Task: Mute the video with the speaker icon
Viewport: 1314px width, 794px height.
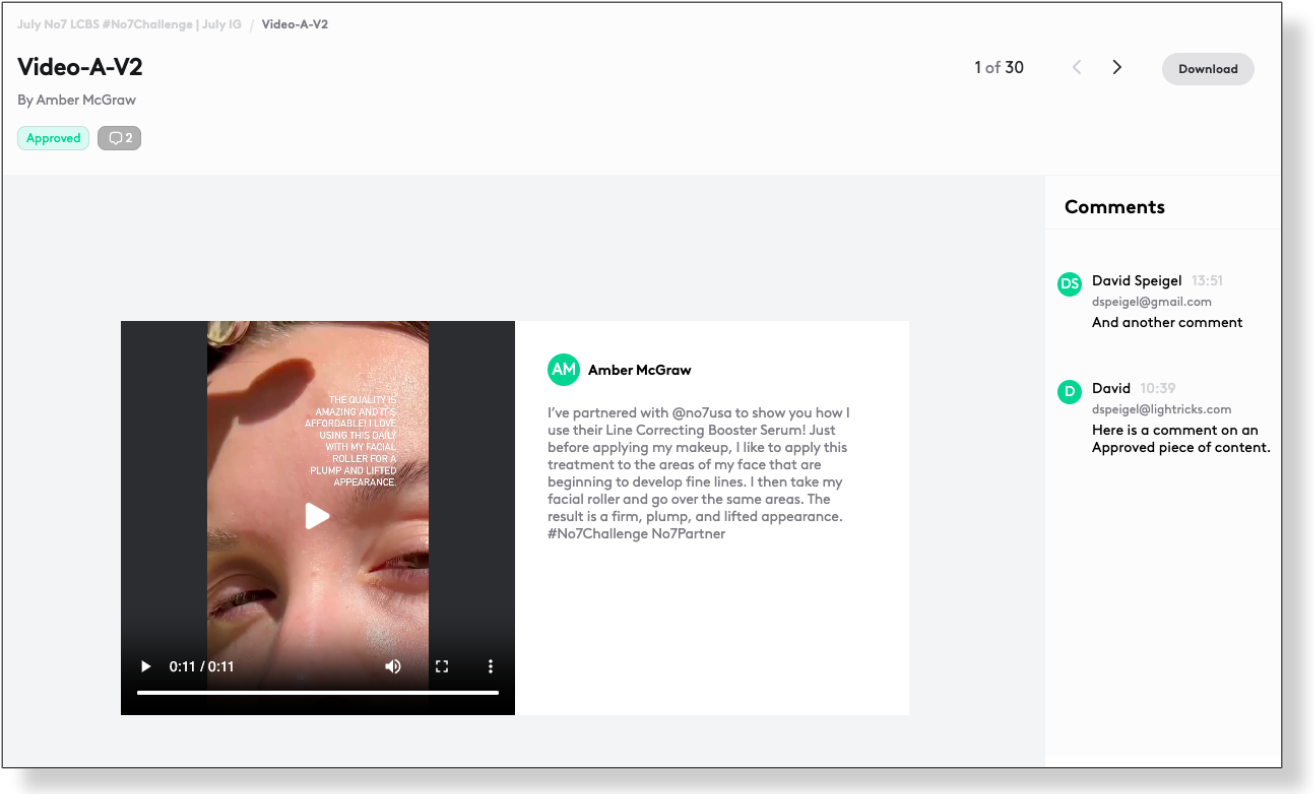Action: pyautogui.click(x=393, y=666)
